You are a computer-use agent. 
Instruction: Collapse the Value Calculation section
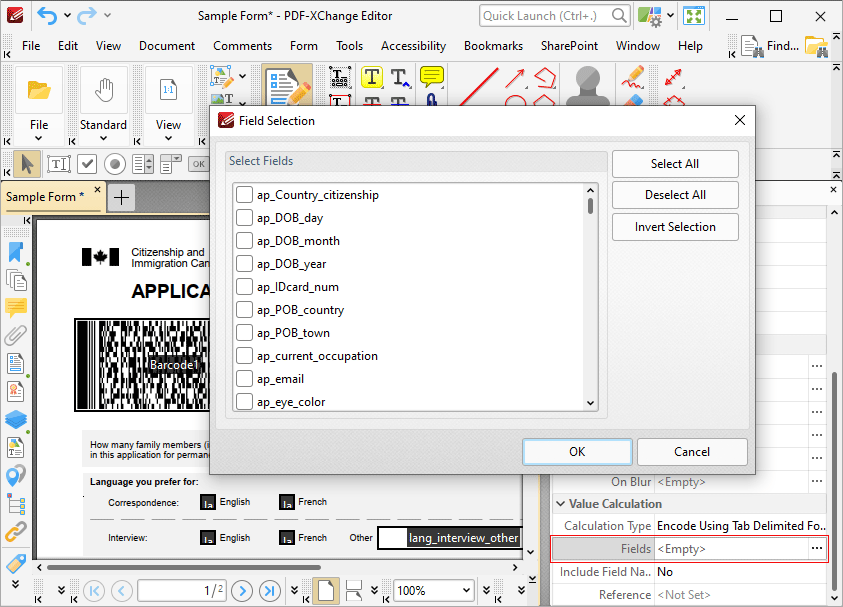click(560, 504)
